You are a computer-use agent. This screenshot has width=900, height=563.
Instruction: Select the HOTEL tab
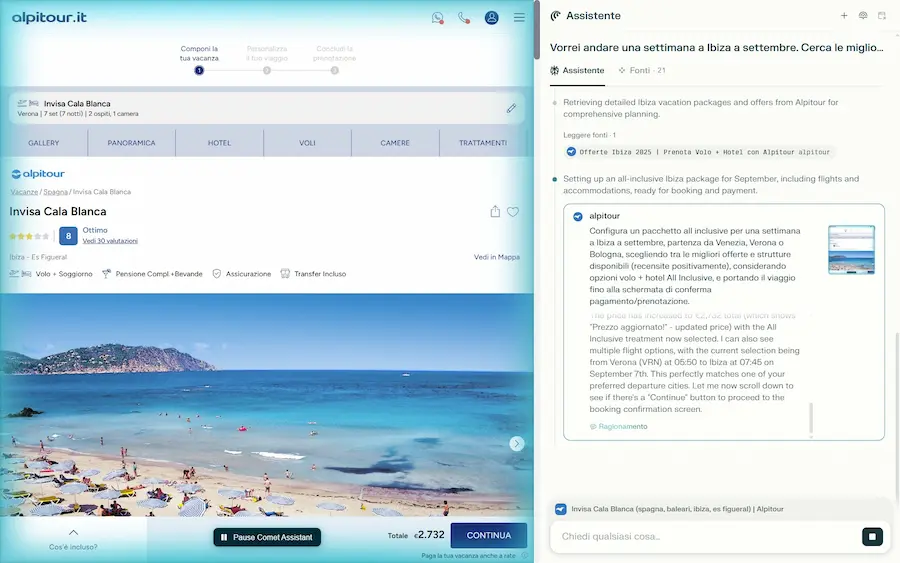tap(219, 143)
